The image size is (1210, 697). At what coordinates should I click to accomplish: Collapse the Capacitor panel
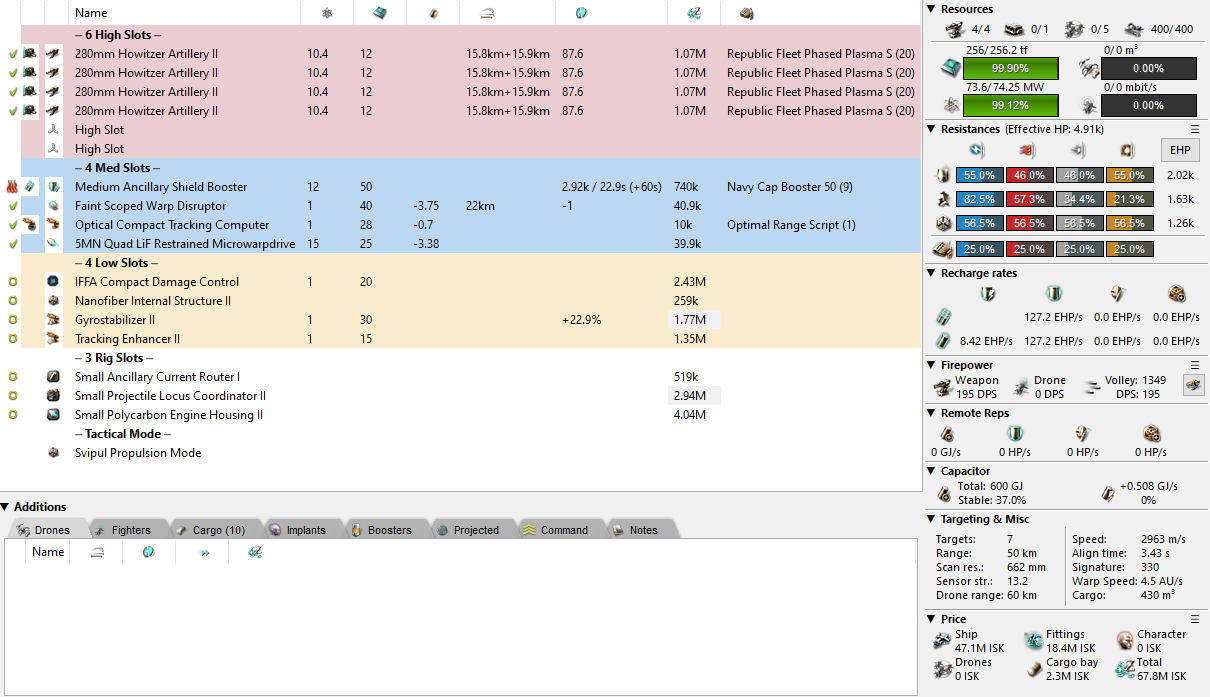[932, 471]
